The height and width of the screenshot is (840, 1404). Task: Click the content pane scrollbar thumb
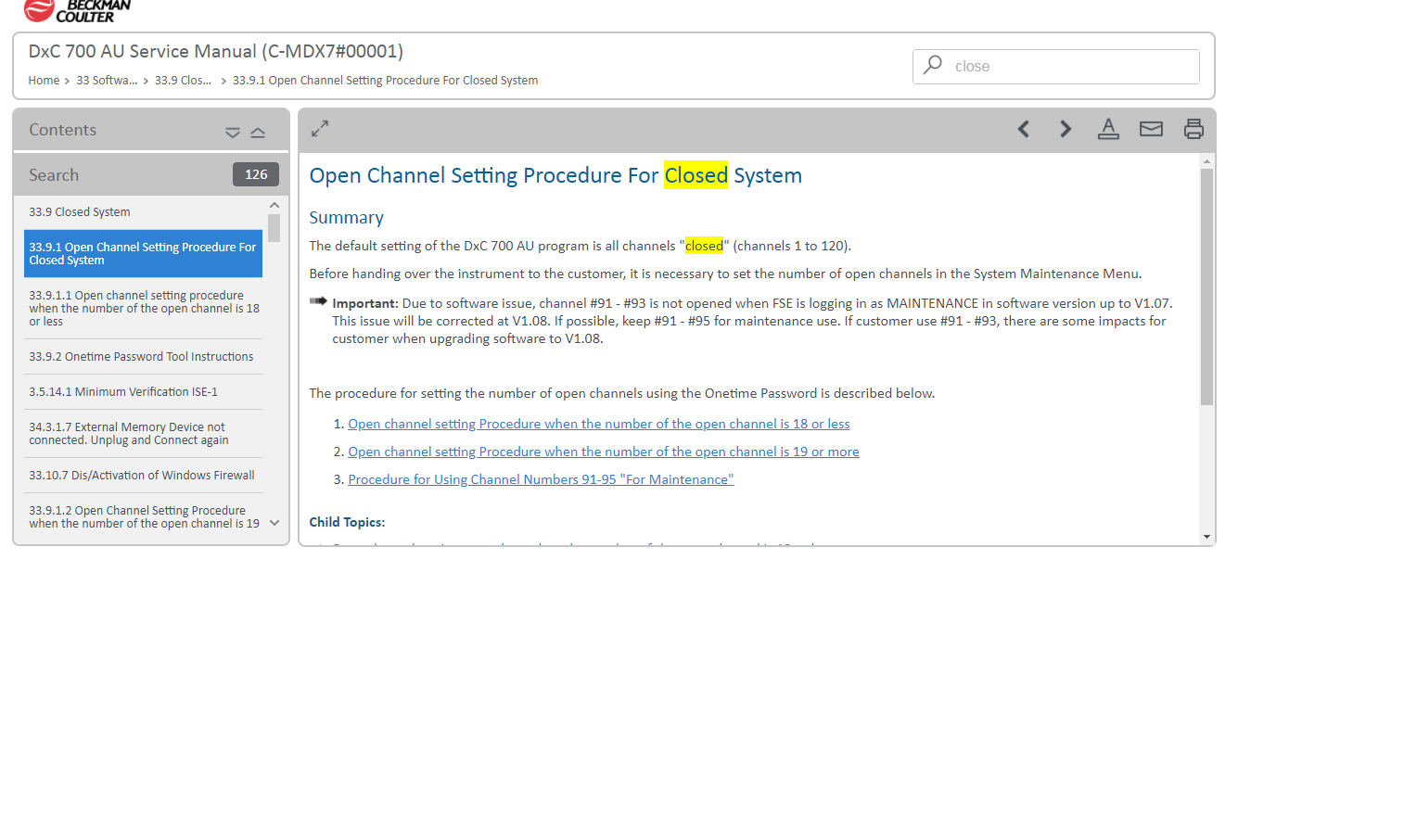(1206, 287)
